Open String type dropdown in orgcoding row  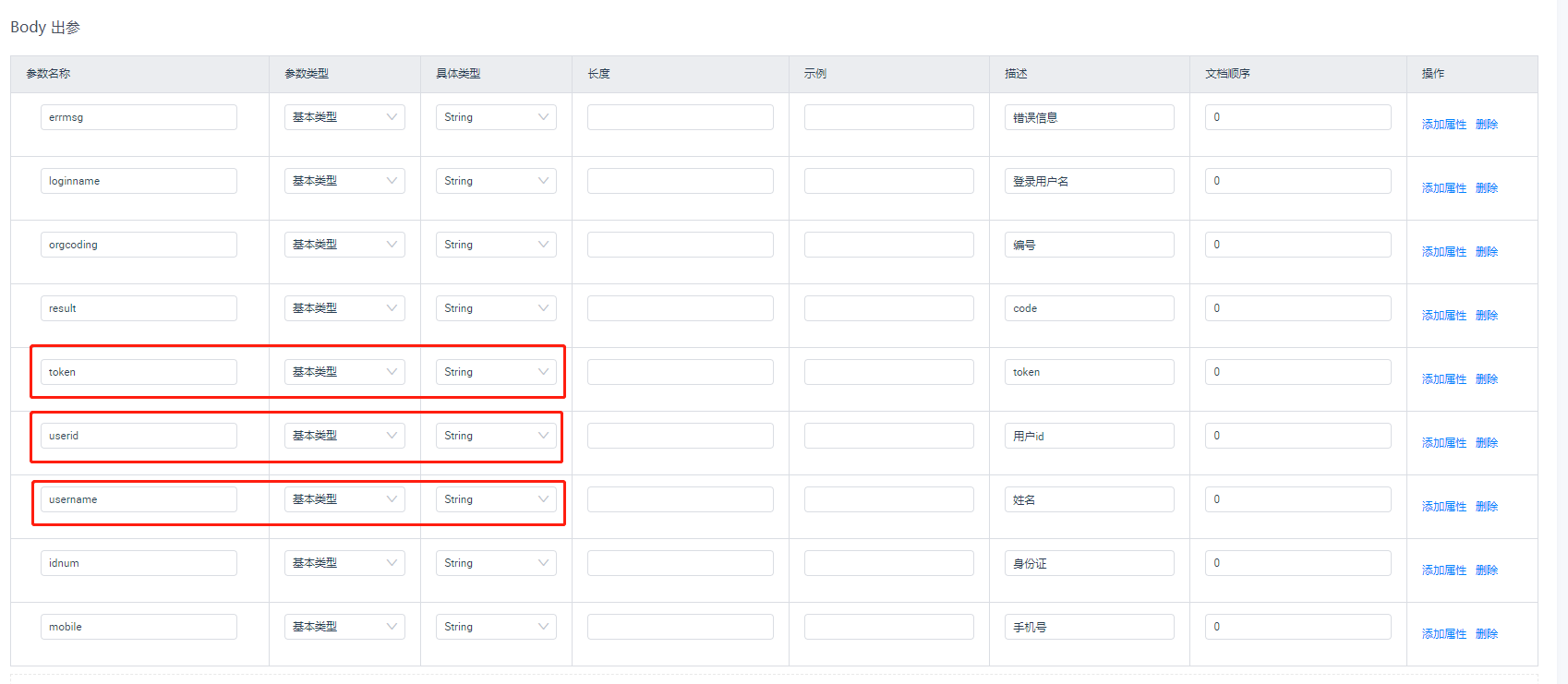[496, 245]
